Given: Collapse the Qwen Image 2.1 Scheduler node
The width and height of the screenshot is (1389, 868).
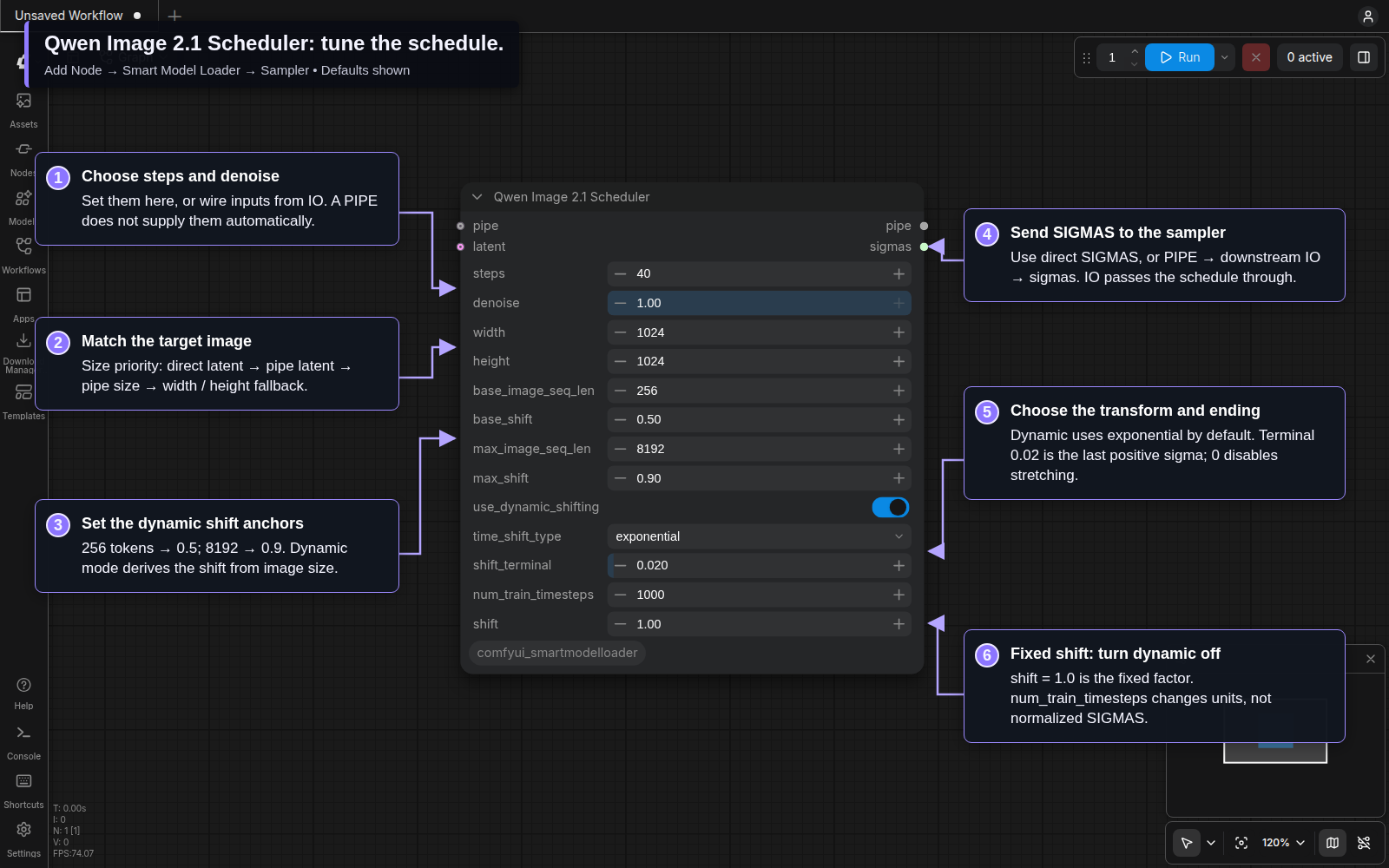Looking at the screenshot, I should [x=477, y=197].
